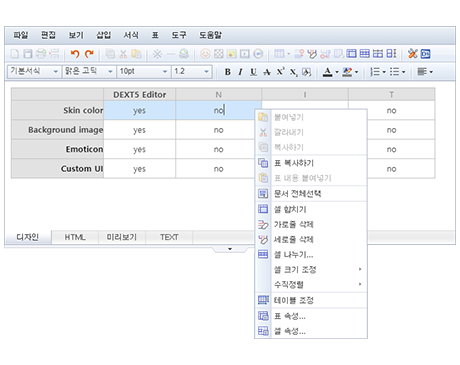This screenshot has width=460, height=365.
Task: Open the bullet list dropdown arrow
Action: point(403,72)
